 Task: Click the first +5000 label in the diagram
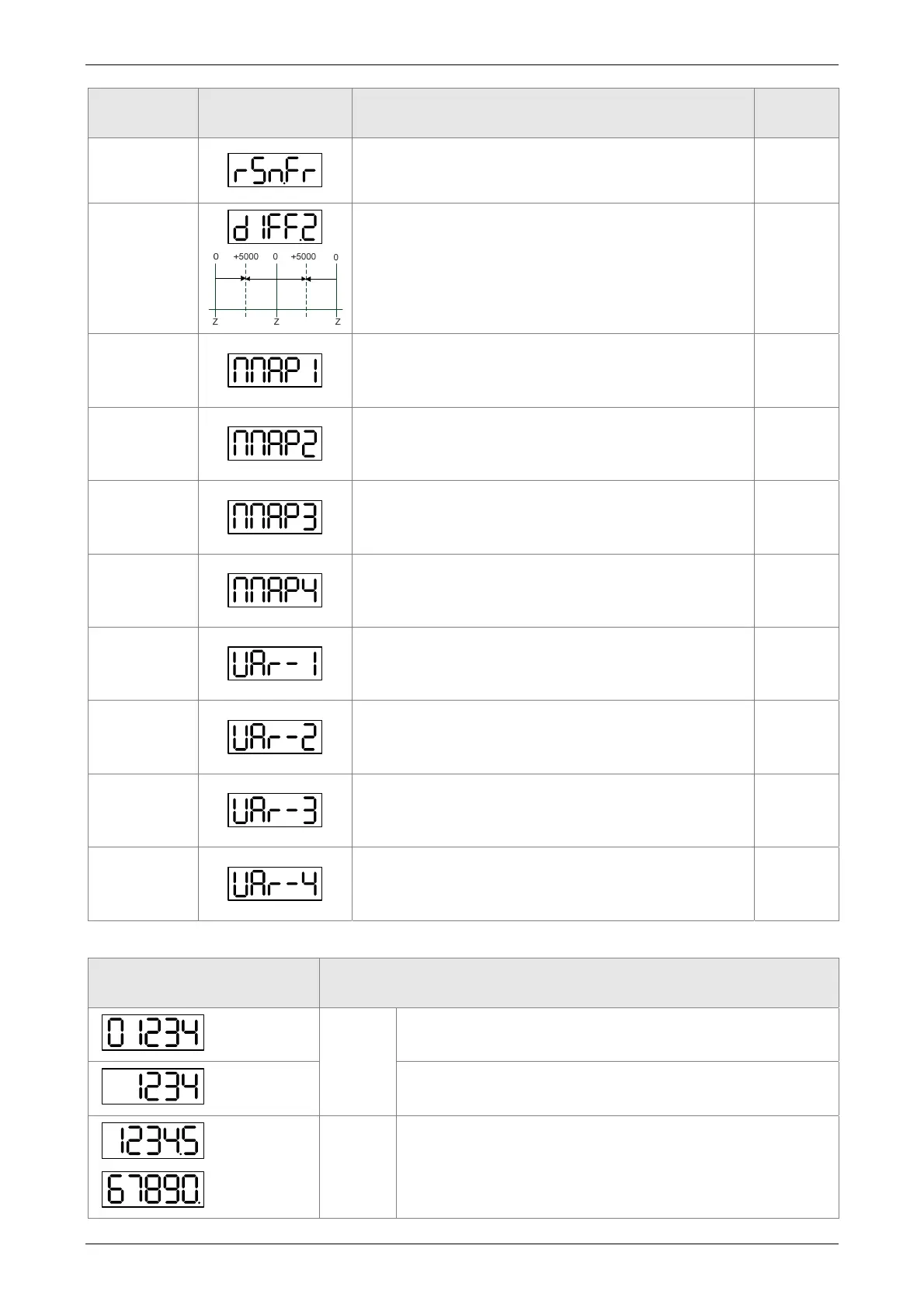tap(246, 256)
